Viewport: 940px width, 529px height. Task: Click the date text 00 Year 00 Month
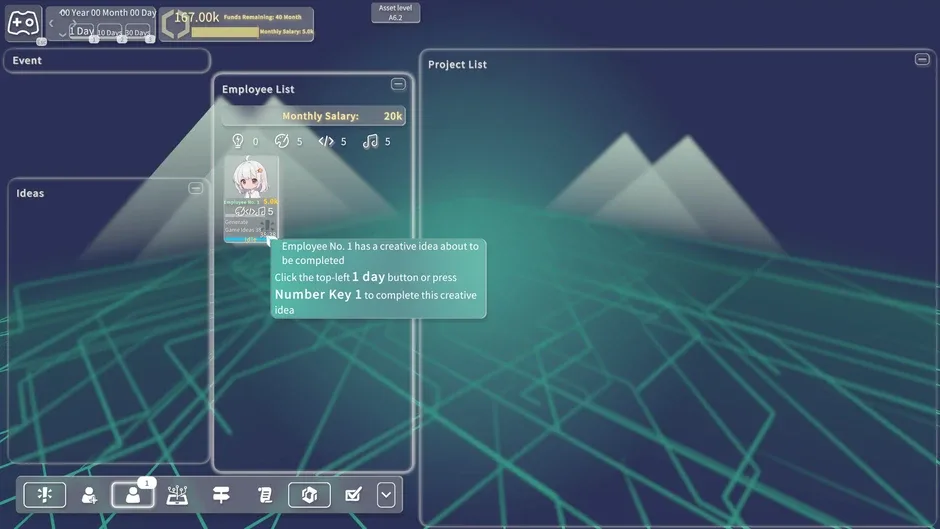click(108, 13)
